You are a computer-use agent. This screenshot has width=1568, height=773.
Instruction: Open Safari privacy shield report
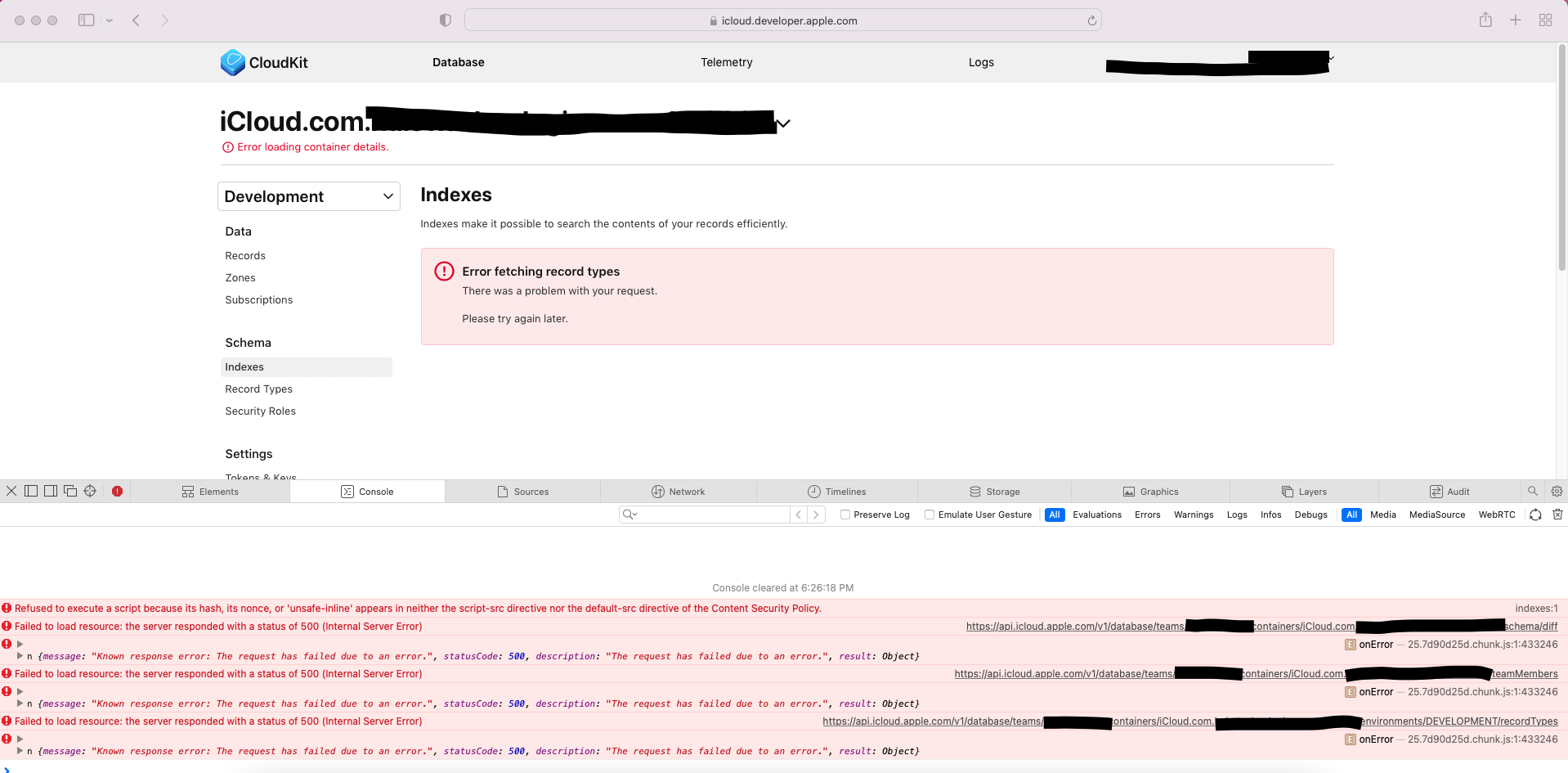point(445,20)
